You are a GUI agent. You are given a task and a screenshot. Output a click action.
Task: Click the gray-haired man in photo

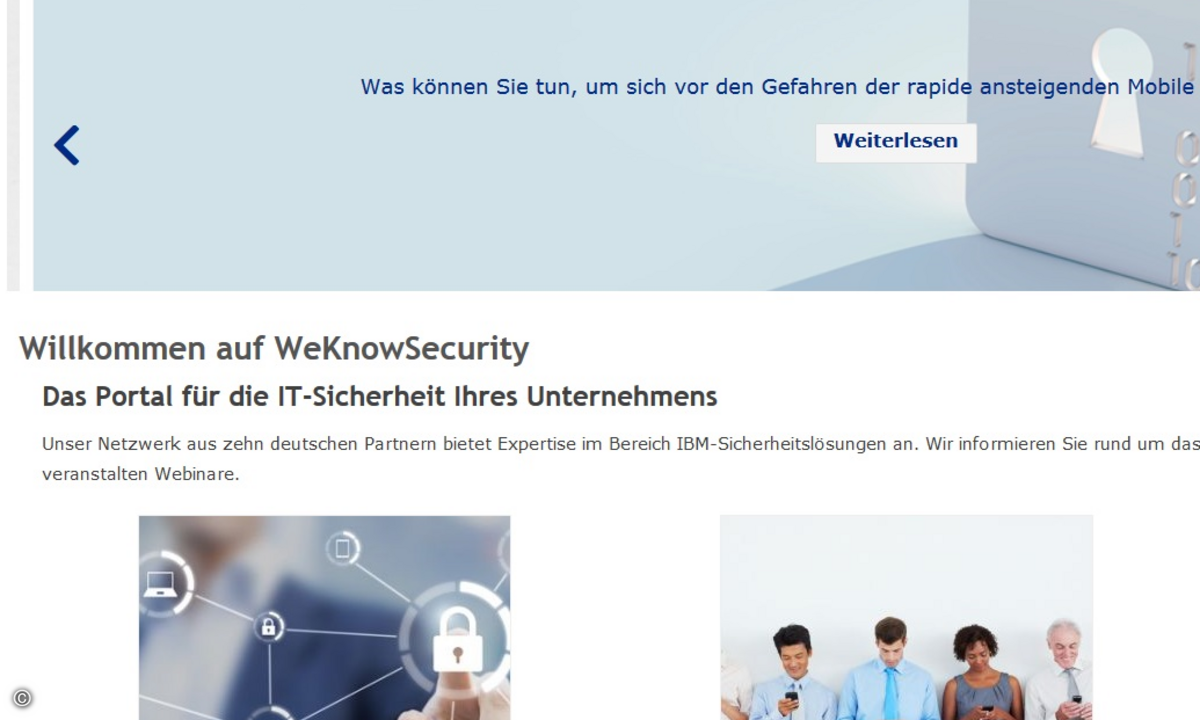[1060, 670]
